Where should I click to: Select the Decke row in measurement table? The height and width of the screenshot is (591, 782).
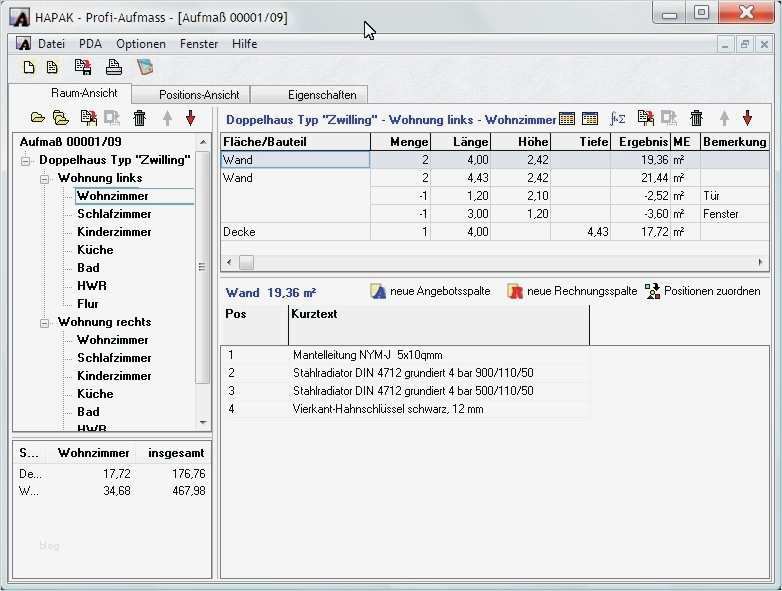tap(240, 232)
